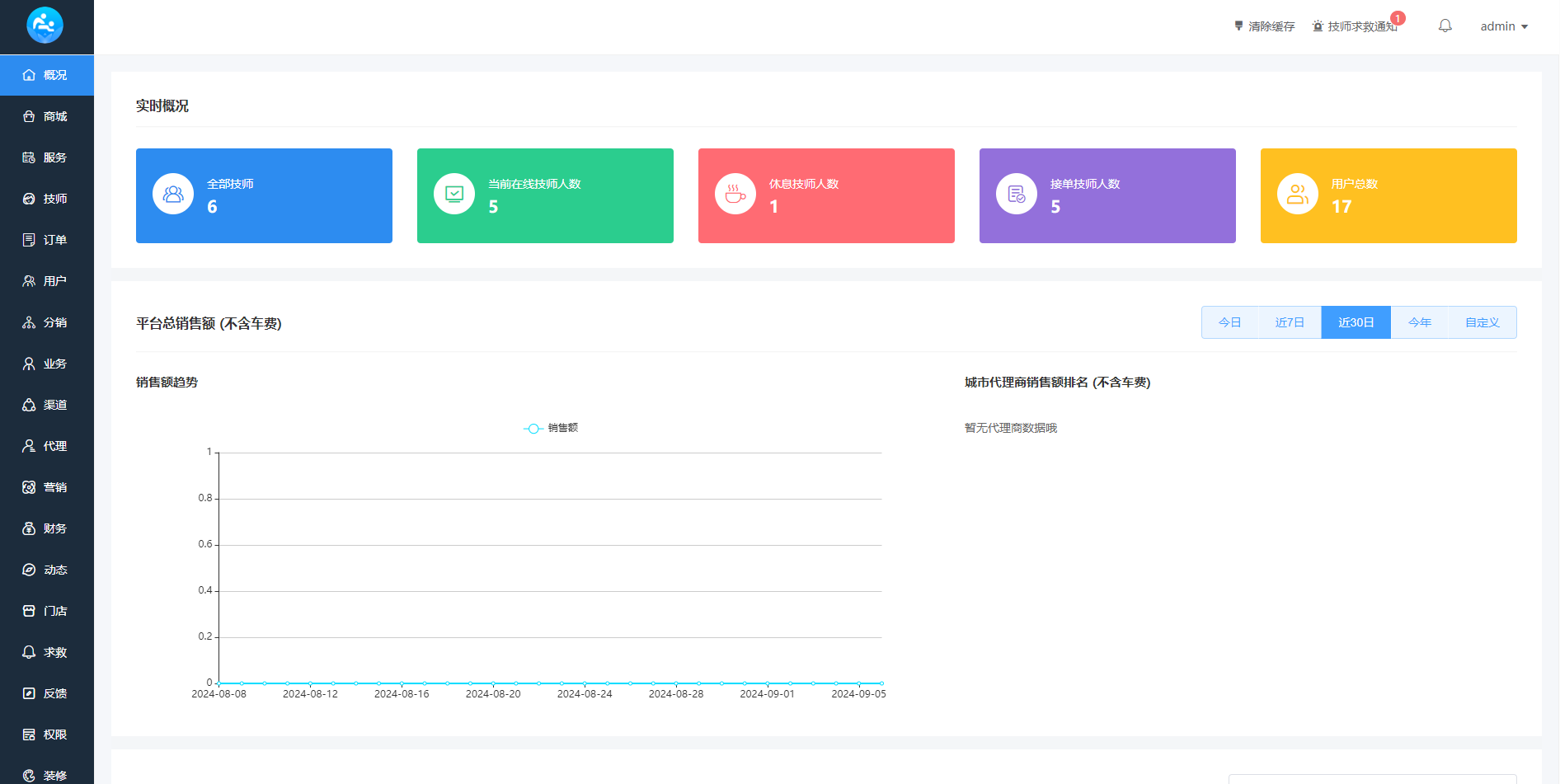Click the 休息技师人数 coffee cup icon
The width and height of the screenshot is (1560, 784).
735,195
